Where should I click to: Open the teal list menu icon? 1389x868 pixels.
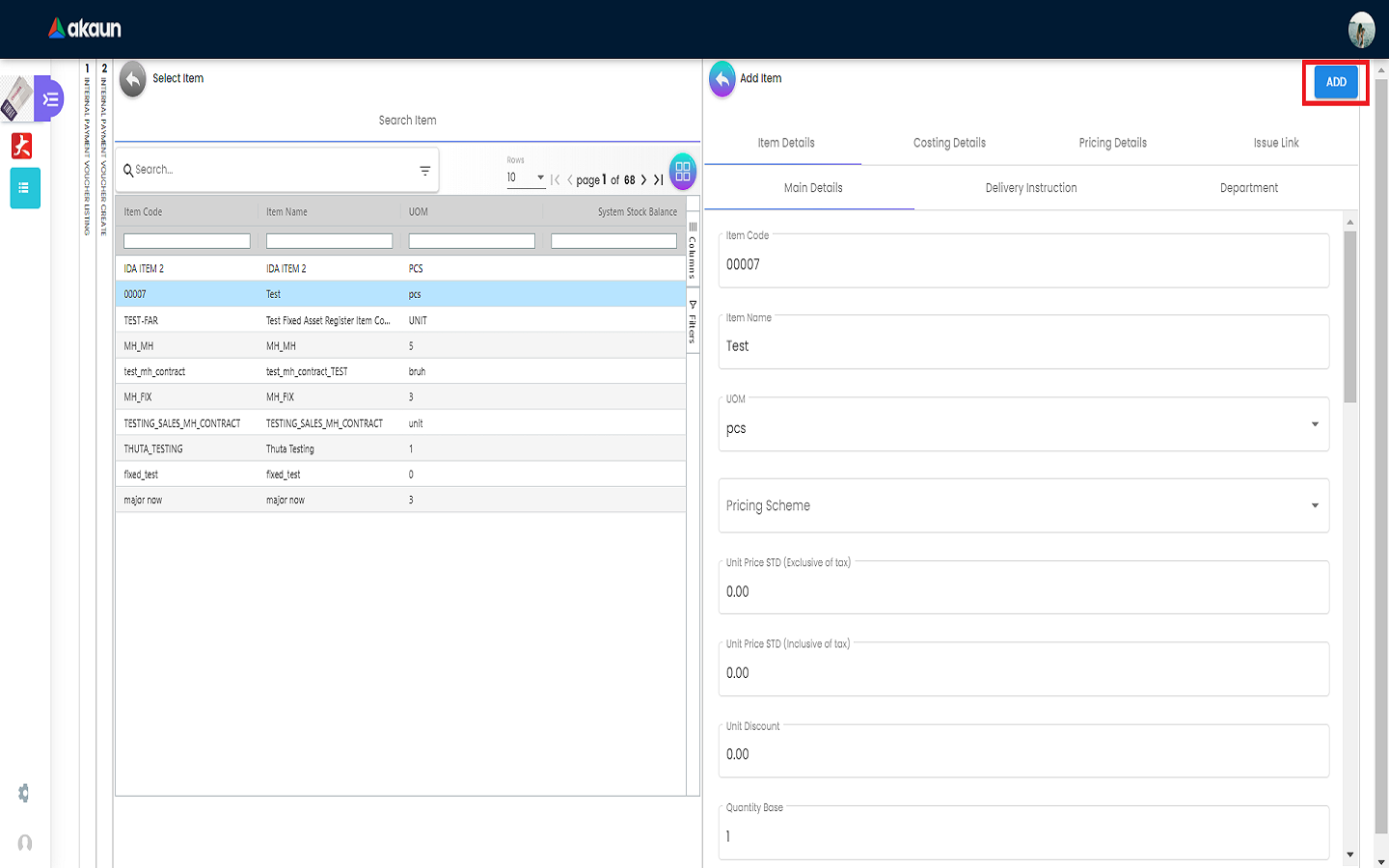tap(25, 188)
